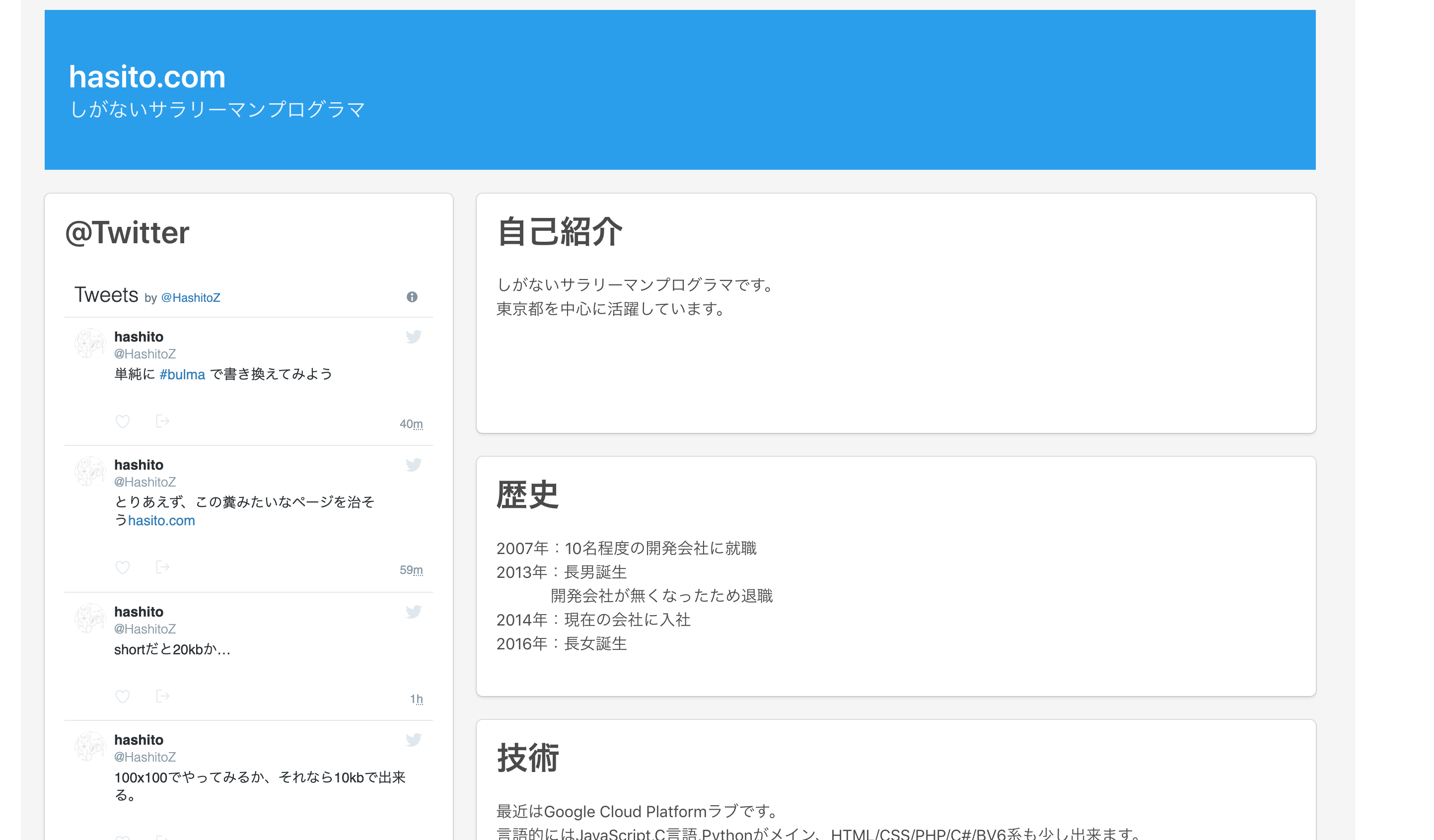Click the Twitter bird icon on the first tweet
This screenshot has width=1434, height=840.
pos(414,336)
